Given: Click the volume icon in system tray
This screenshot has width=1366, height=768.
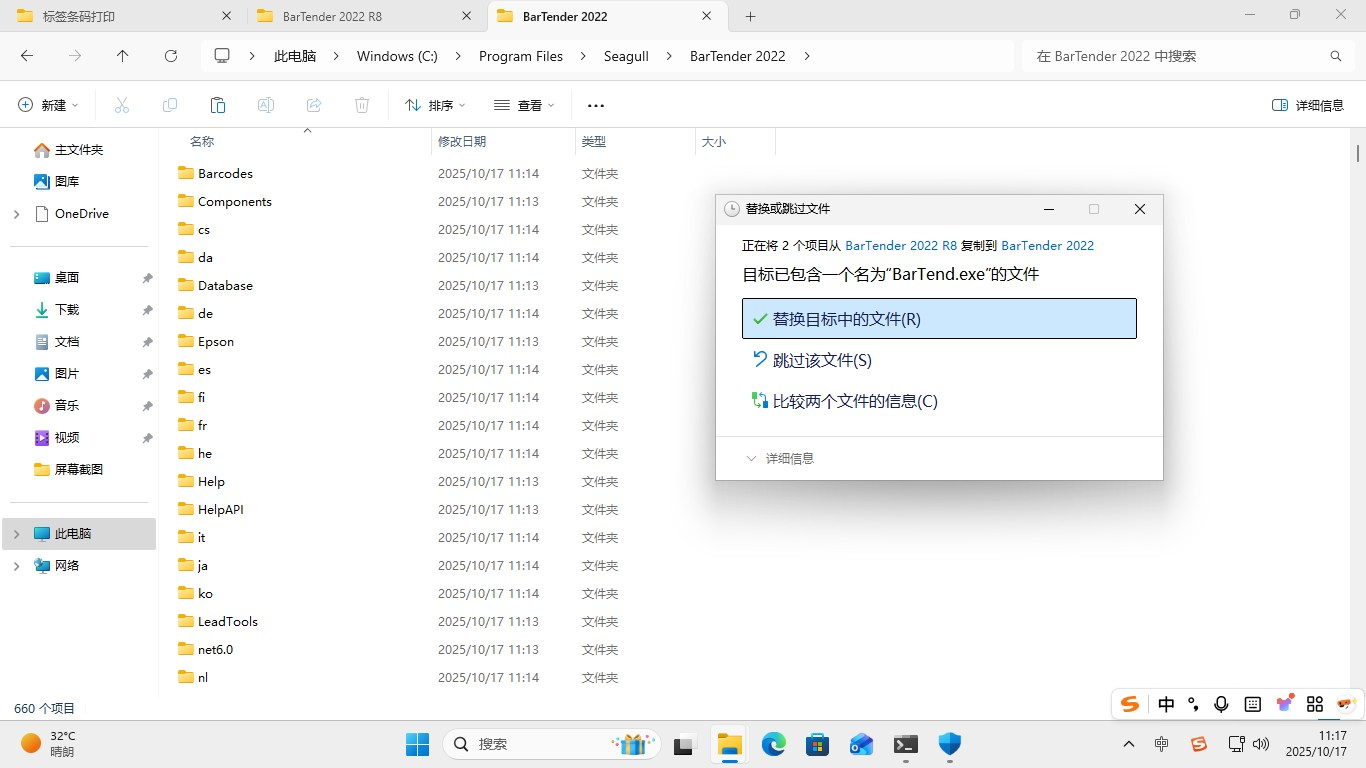Looking at the screenshot, I should coord(1262,744).
